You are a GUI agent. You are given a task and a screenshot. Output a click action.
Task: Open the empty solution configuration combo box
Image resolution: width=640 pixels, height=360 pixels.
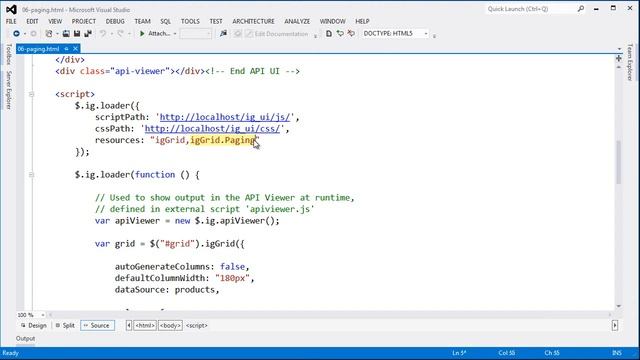(196, 33)
